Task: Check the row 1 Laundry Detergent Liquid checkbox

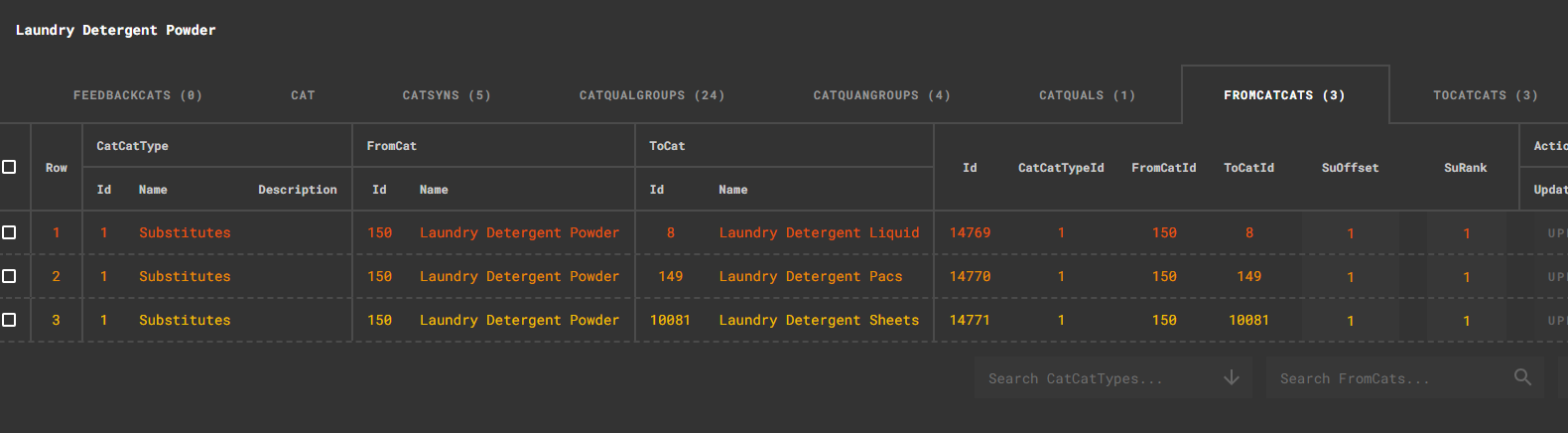Action: (x=9, y=232)
